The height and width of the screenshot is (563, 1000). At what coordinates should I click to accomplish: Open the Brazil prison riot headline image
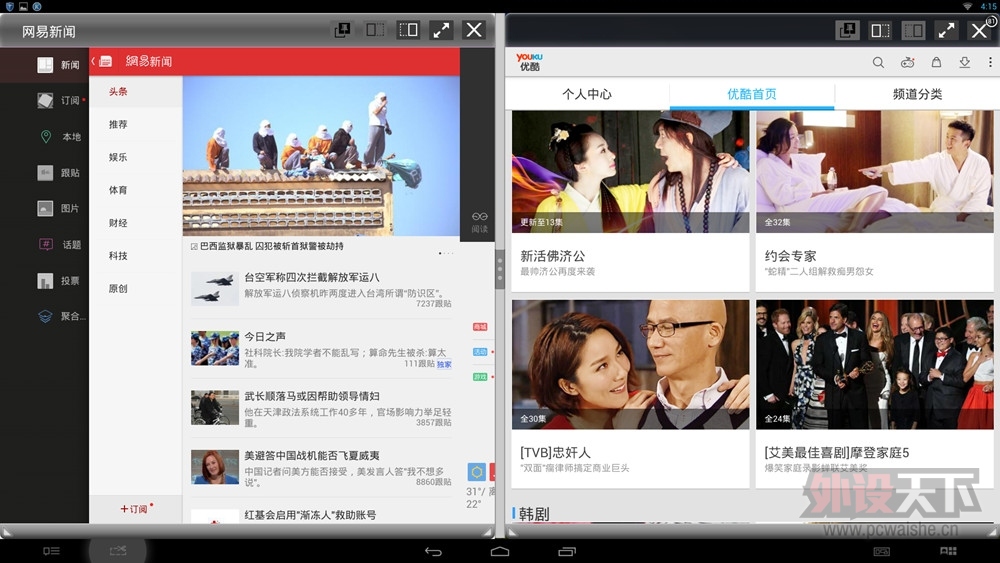point(321,156)
